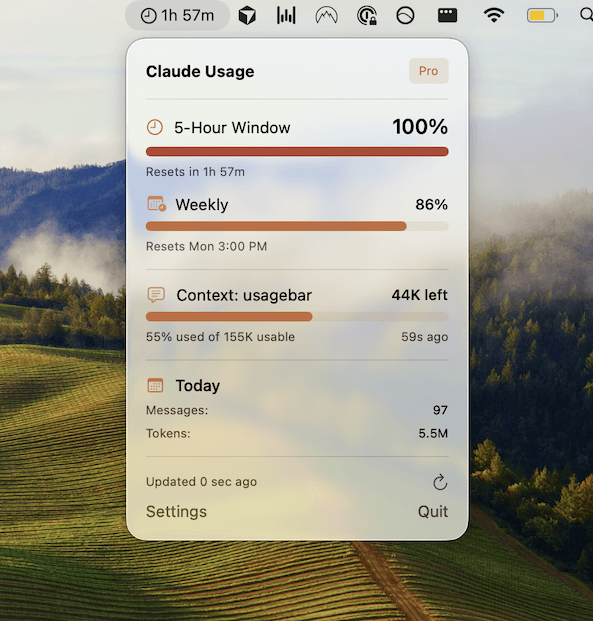This screenshot has width=593, height=621.
Task: Click the Context chat bubble icon
Action: tap(156, 295)
